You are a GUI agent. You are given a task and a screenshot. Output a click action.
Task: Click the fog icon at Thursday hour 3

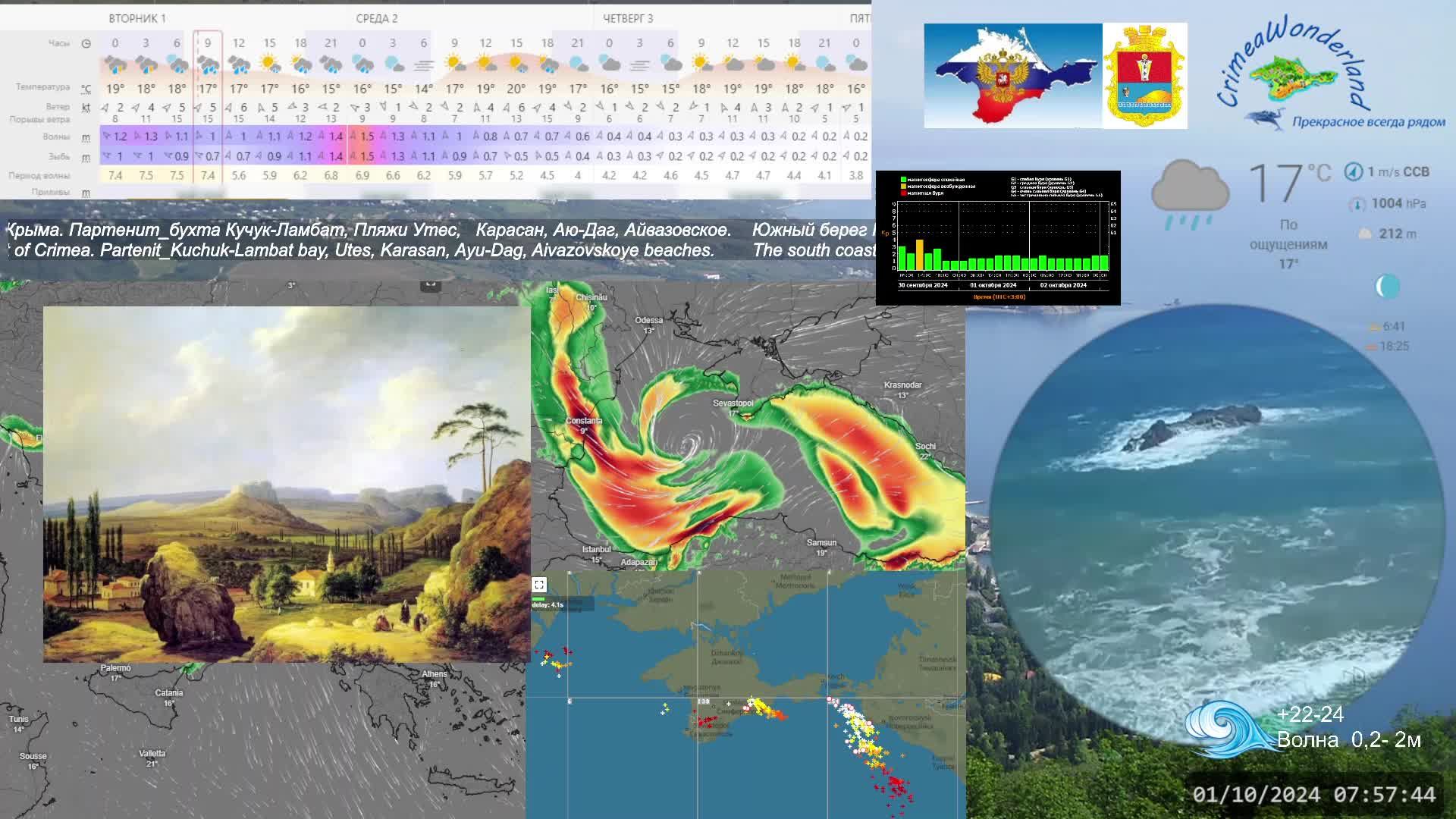click(639, 65)
